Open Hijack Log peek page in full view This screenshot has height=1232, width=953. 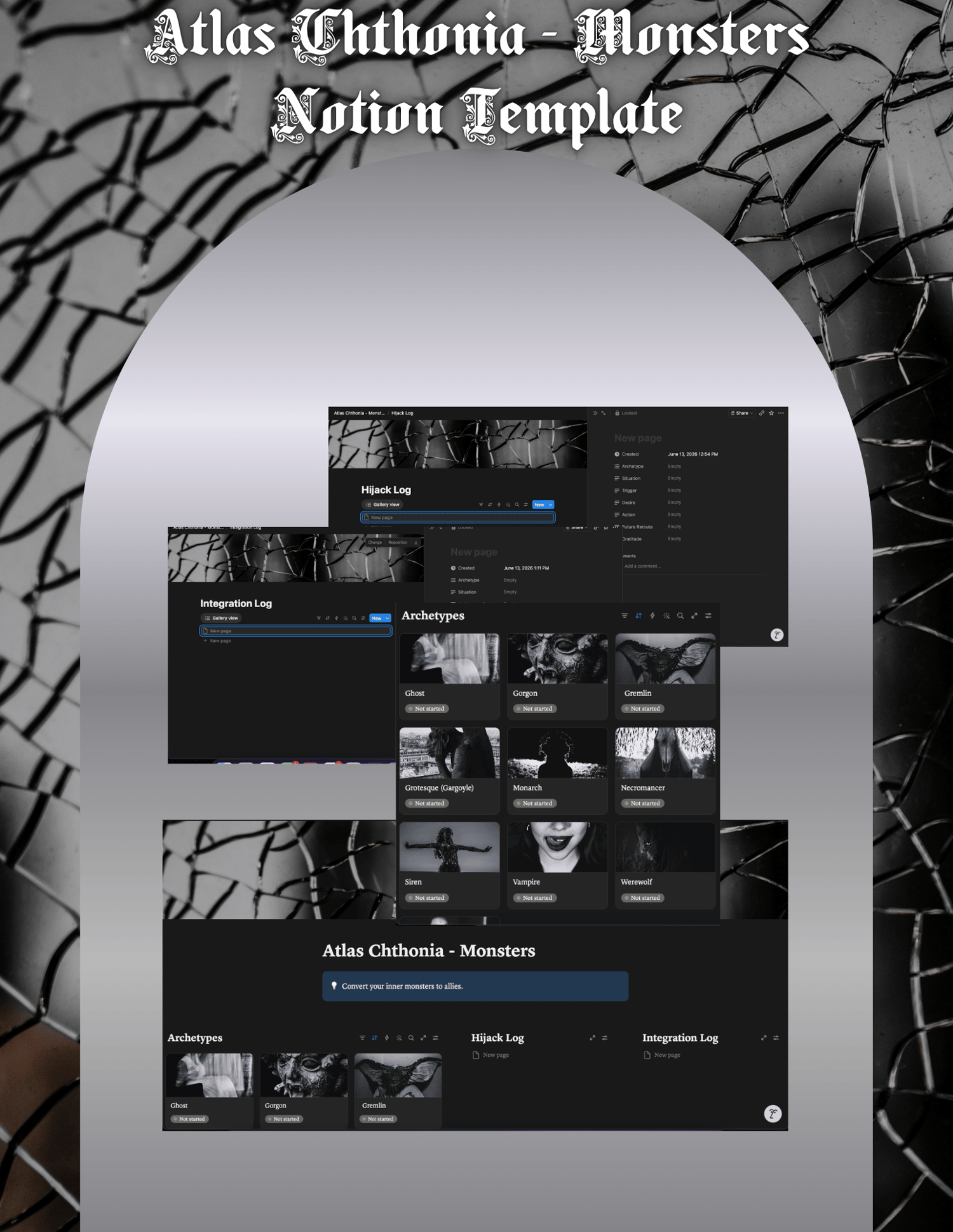click(x=604, y=413)
